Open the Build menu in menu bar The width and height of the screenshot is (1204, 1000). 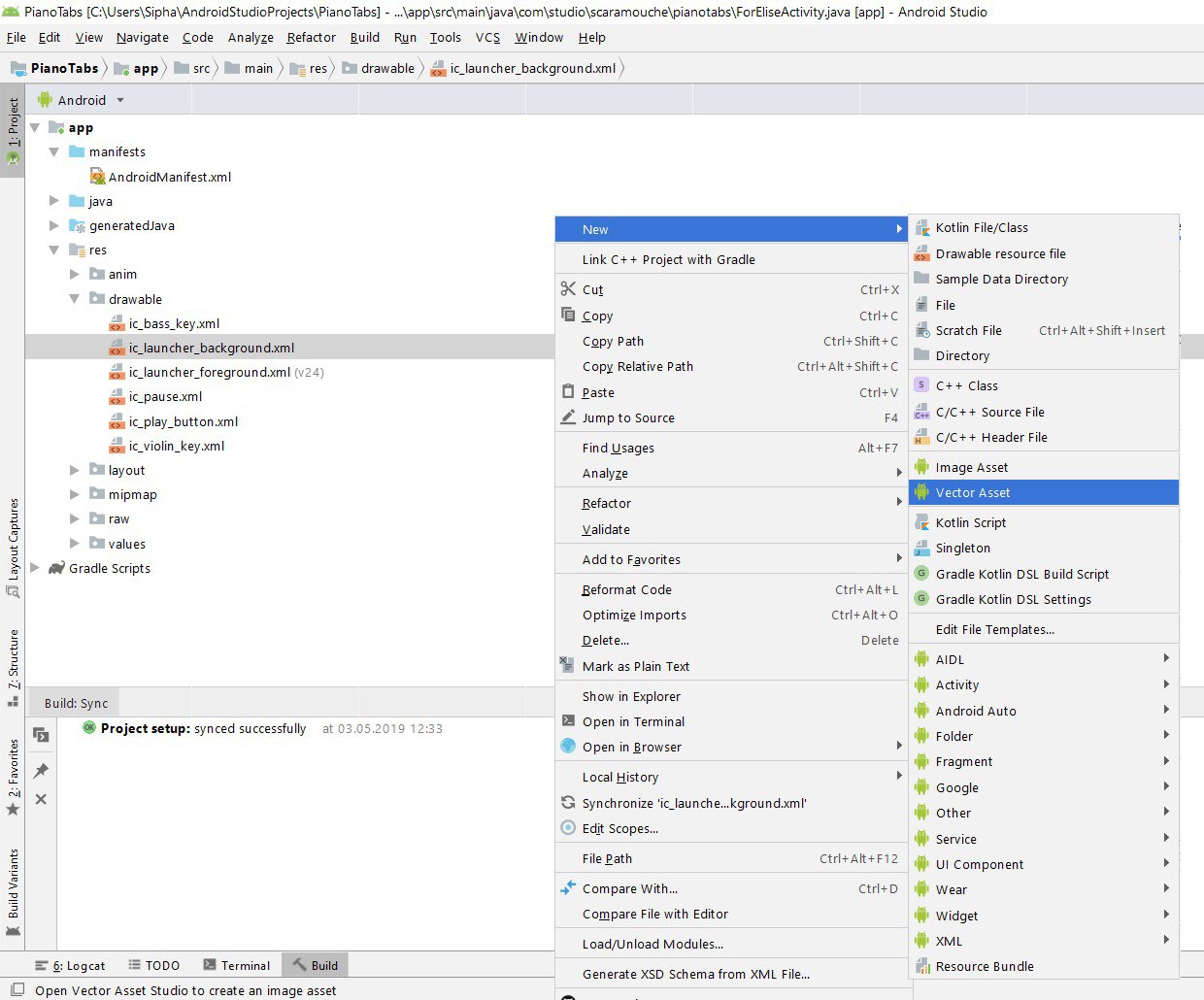365,37
